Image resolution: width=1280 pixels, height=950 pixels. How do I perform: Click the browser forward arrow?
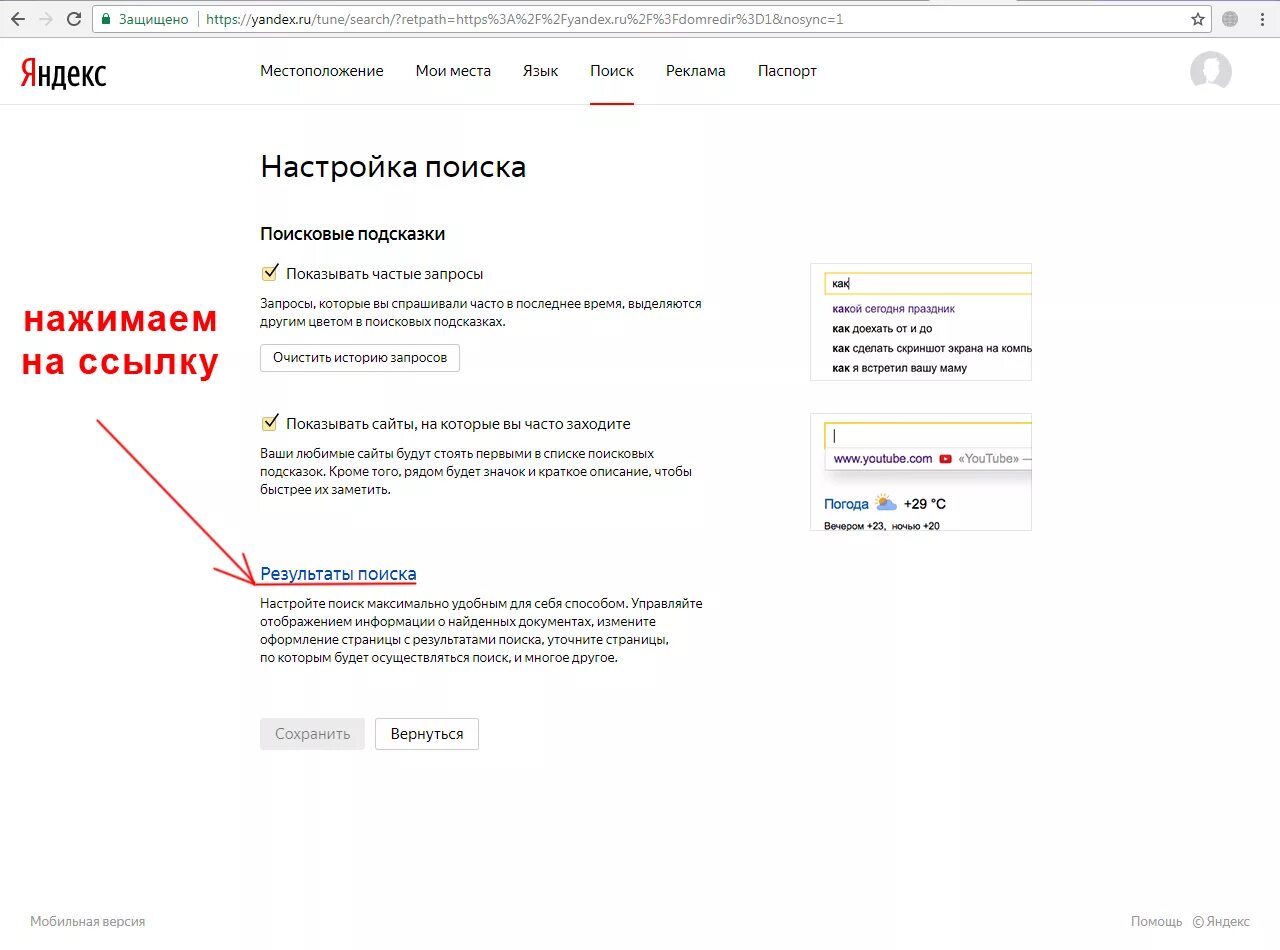coord(46,19)
